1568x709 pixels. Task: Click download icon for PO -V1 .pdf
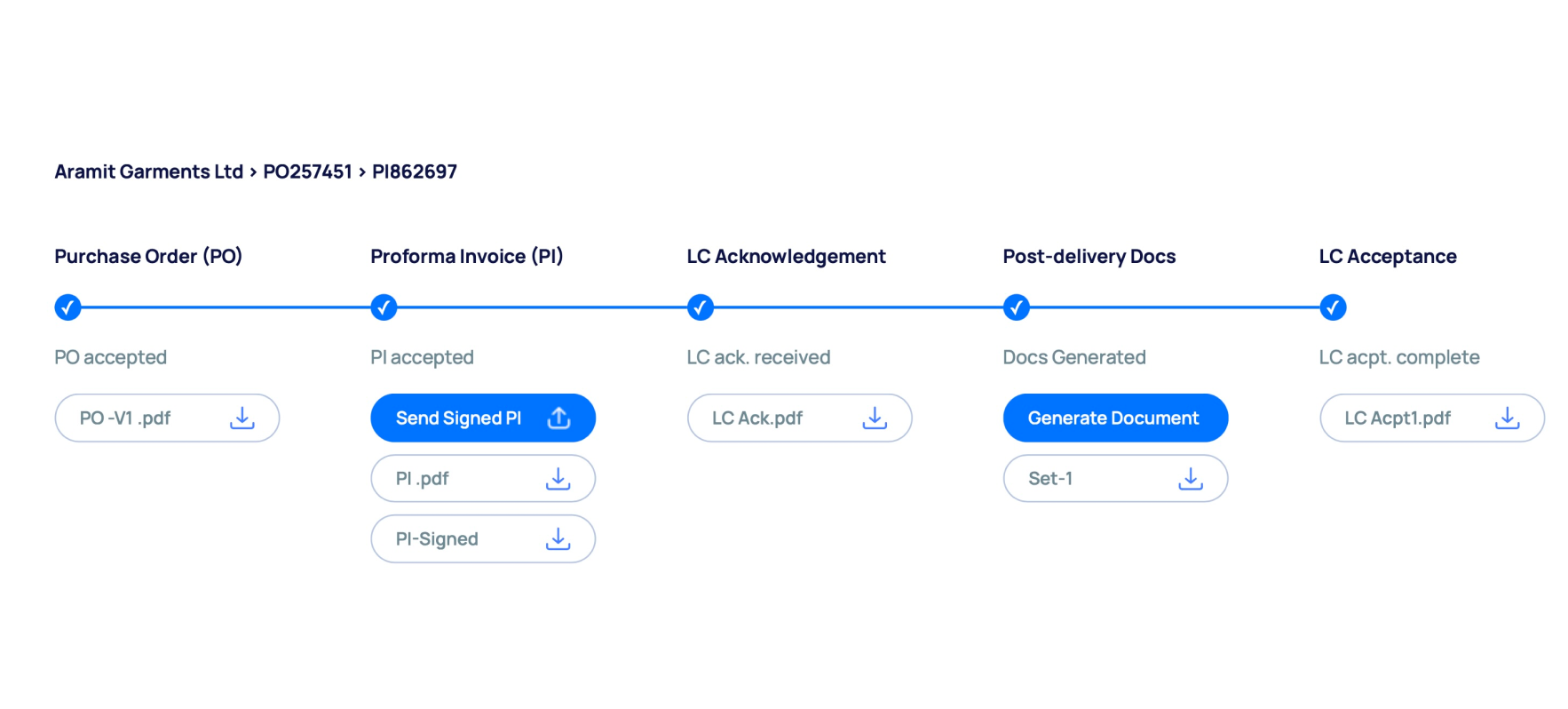click(242, 418)
